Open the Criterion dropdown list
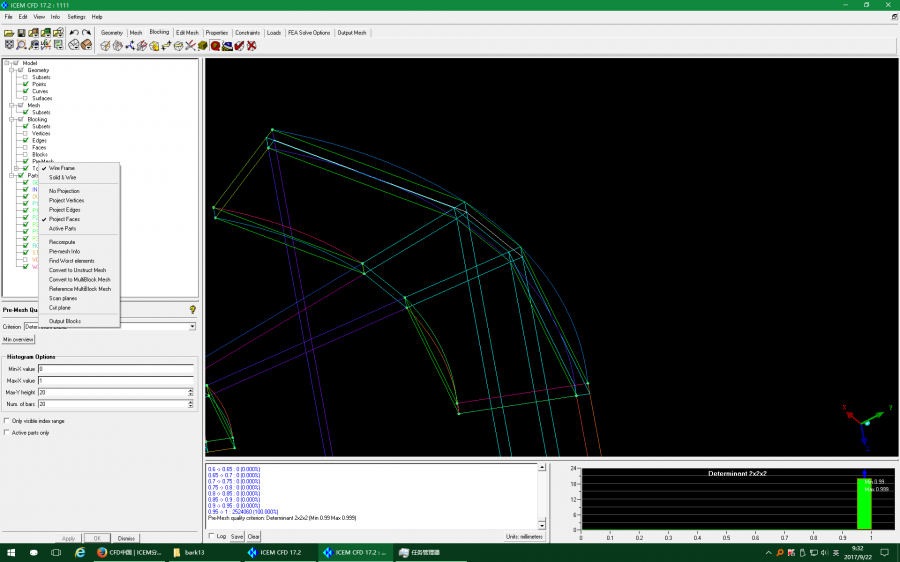 pos(191,326)
